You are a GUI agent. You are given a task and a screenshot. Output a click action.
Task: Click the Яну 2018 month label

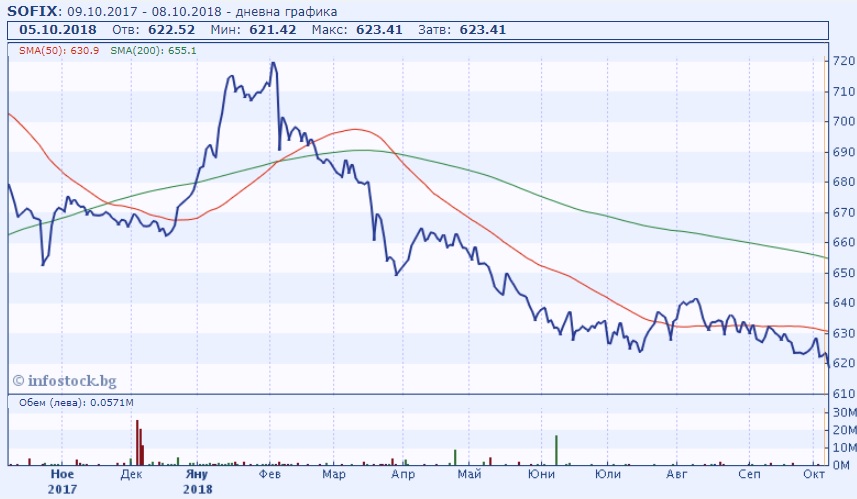click(x=197, y=482)
